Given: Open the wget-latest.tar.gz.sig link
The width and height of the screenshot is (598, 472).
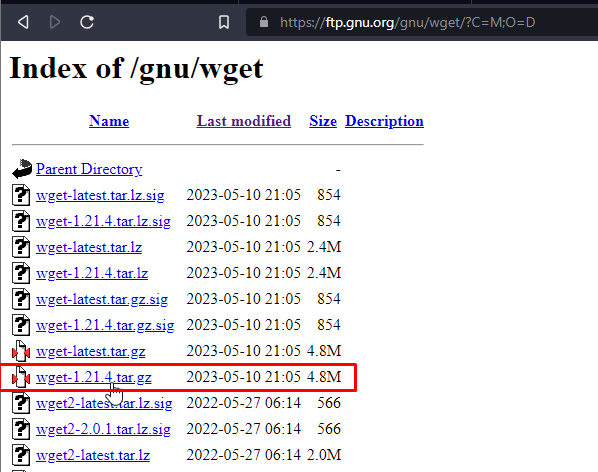Looking at the screenshot, I should 102,299.
